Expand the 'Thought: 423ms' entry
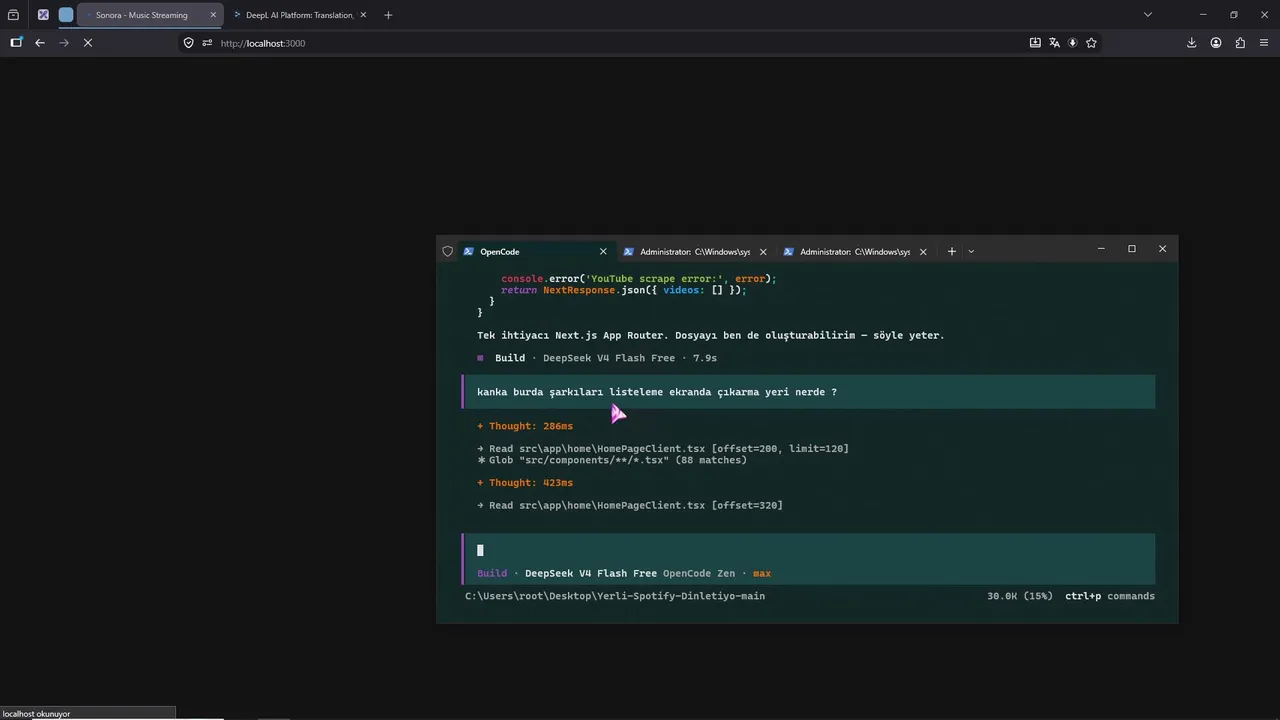Screen dimensions: 1280x720 click(x=525, y=483)
